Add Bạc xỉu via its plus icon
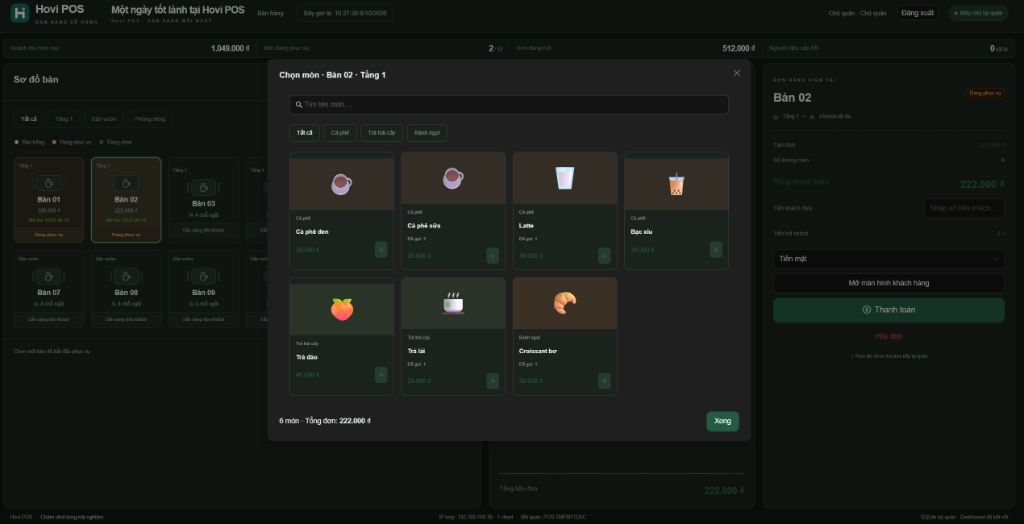This screenshot has width=1024, height=524. (716, 250)
